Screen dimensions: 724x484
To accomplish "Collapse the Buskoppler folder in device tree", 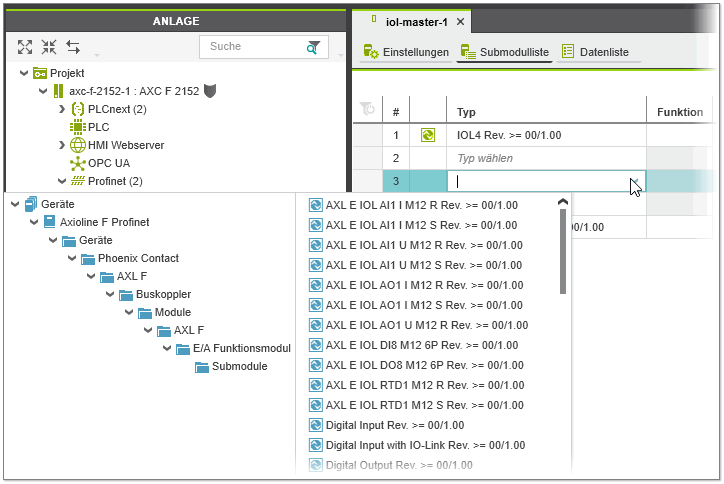I will tap(110, 294).
